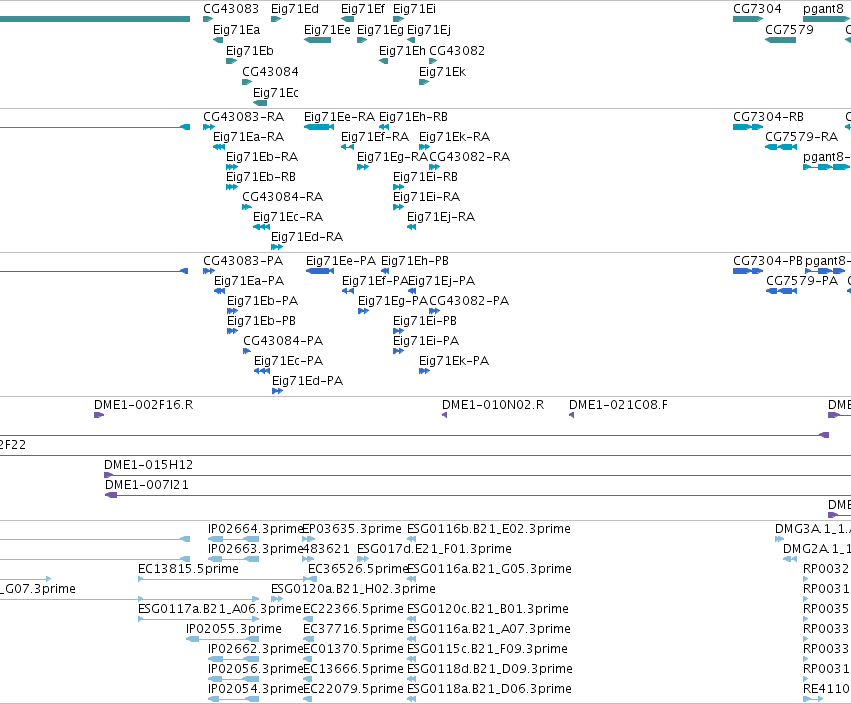This screenshot has width=851, height=704.
Task: Select the Eig71Ea-RA transcript label
Action: pyautogui.click(x=249, y=137)
